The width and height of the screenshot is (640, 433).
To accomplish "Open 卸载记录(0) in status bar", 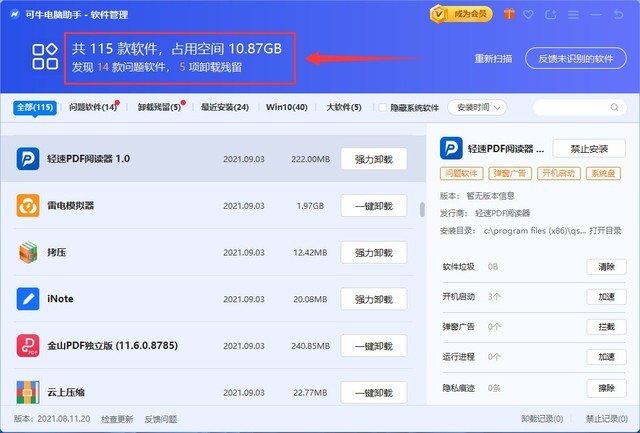I will tap(542, 419).
